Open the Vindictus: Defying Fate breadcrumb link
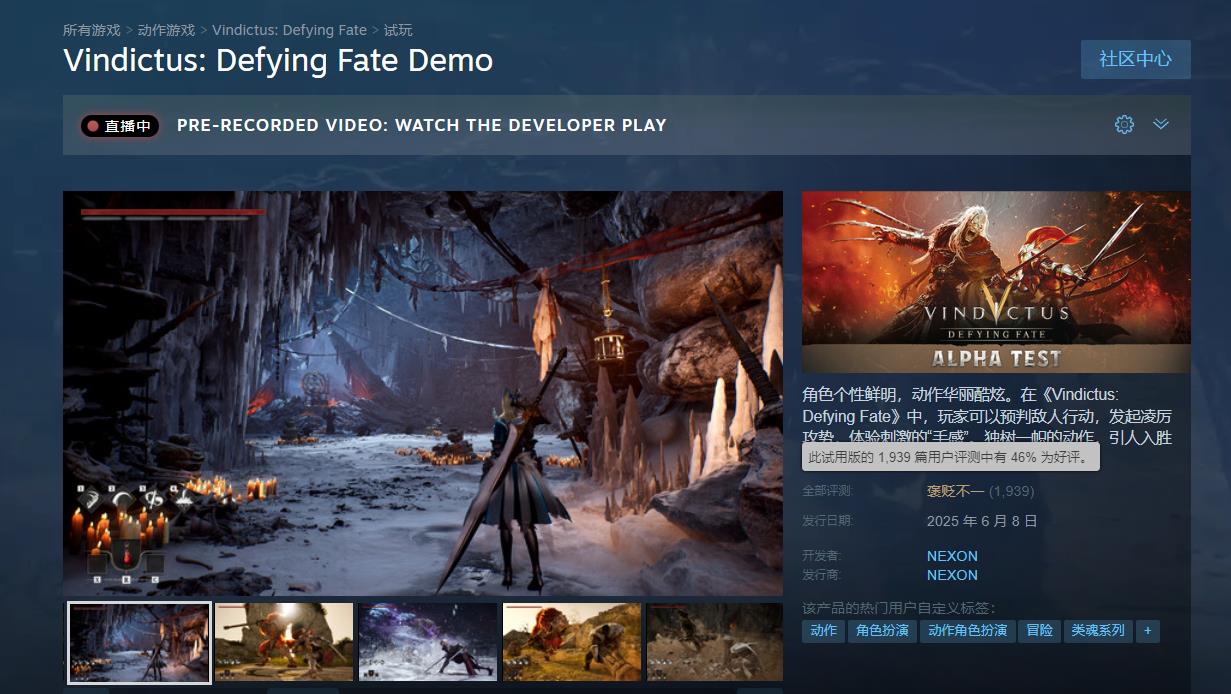This screenshot has height=694, width=1231. (x=289, y=30)
